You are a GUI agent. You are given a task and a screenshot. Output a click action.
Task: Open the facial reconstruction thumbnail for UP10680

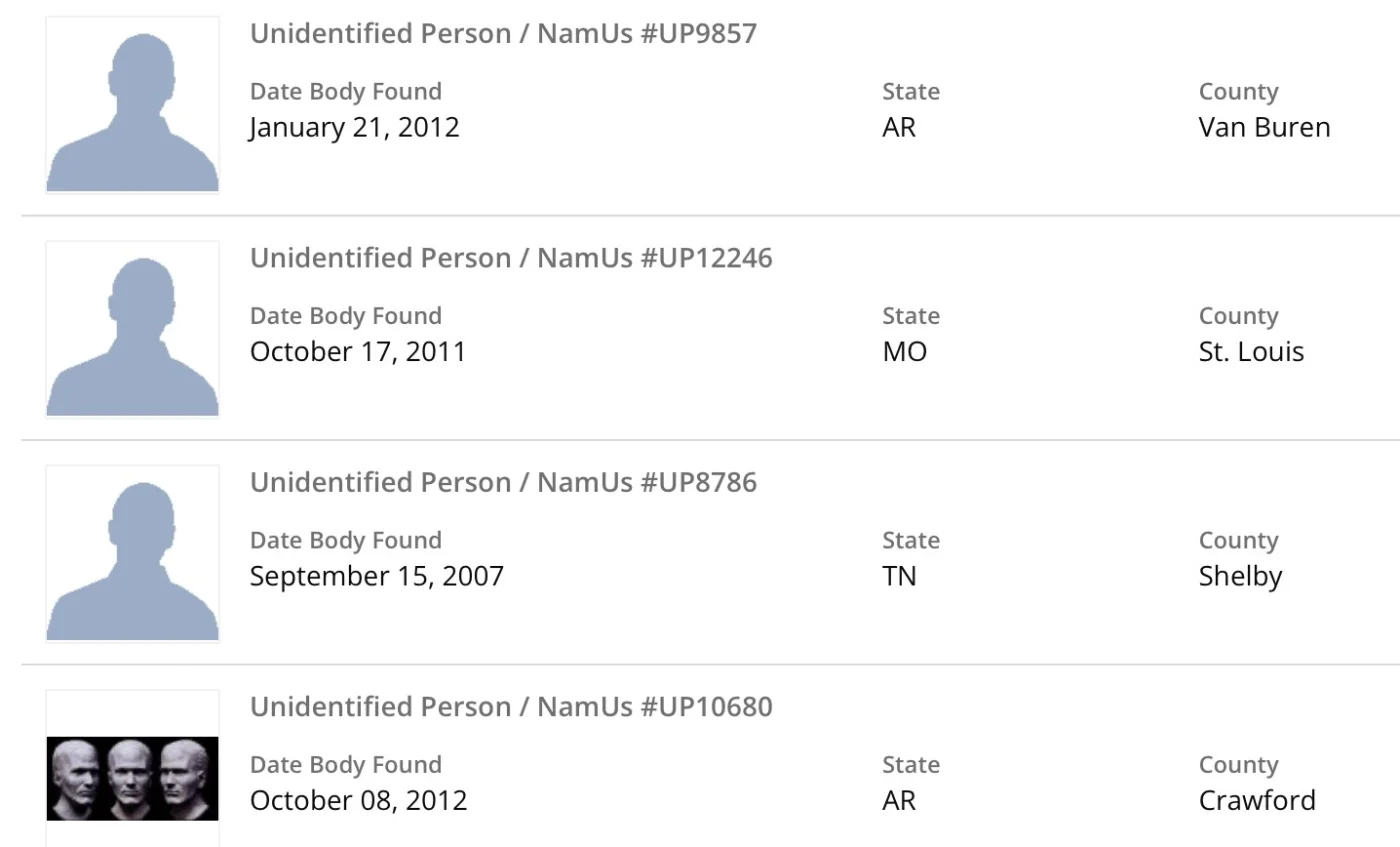pyautogui.click(x=132, y=778)
